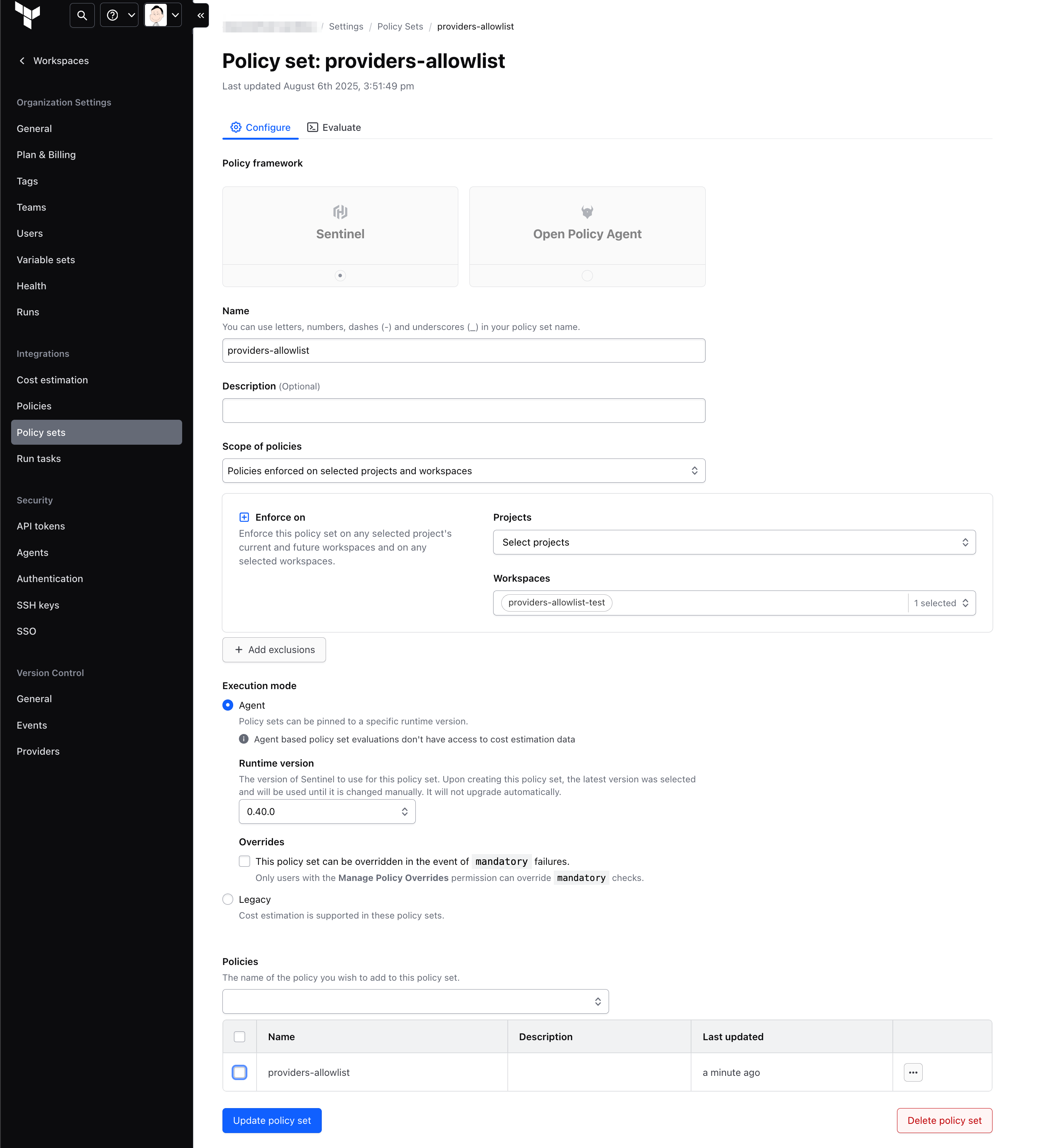Click the providers-allowlist-test workspace chip

(556, 602)
